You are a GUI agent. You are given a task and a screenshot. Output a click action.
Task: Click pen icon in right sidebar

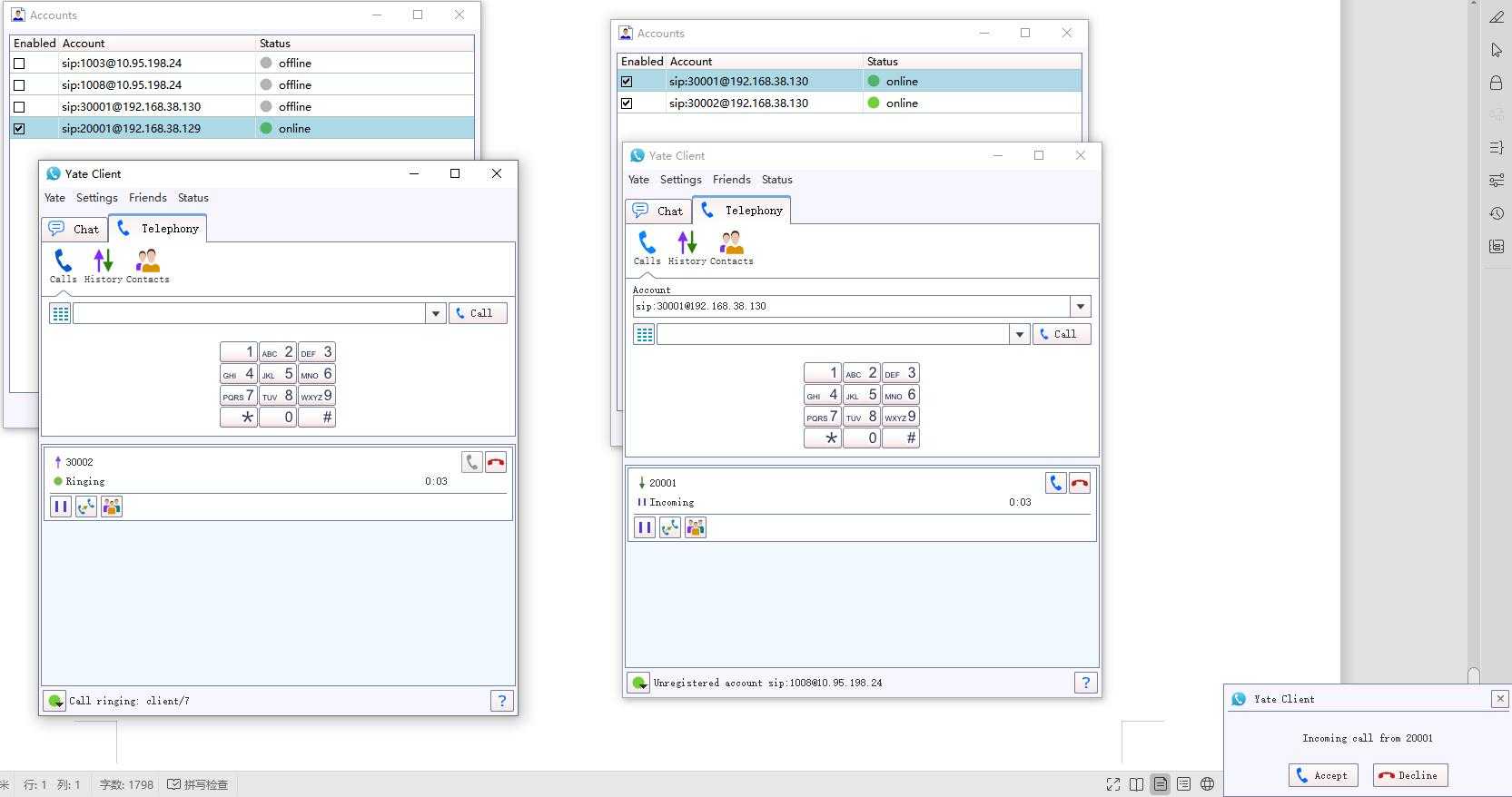click(x=1497, y=16)
